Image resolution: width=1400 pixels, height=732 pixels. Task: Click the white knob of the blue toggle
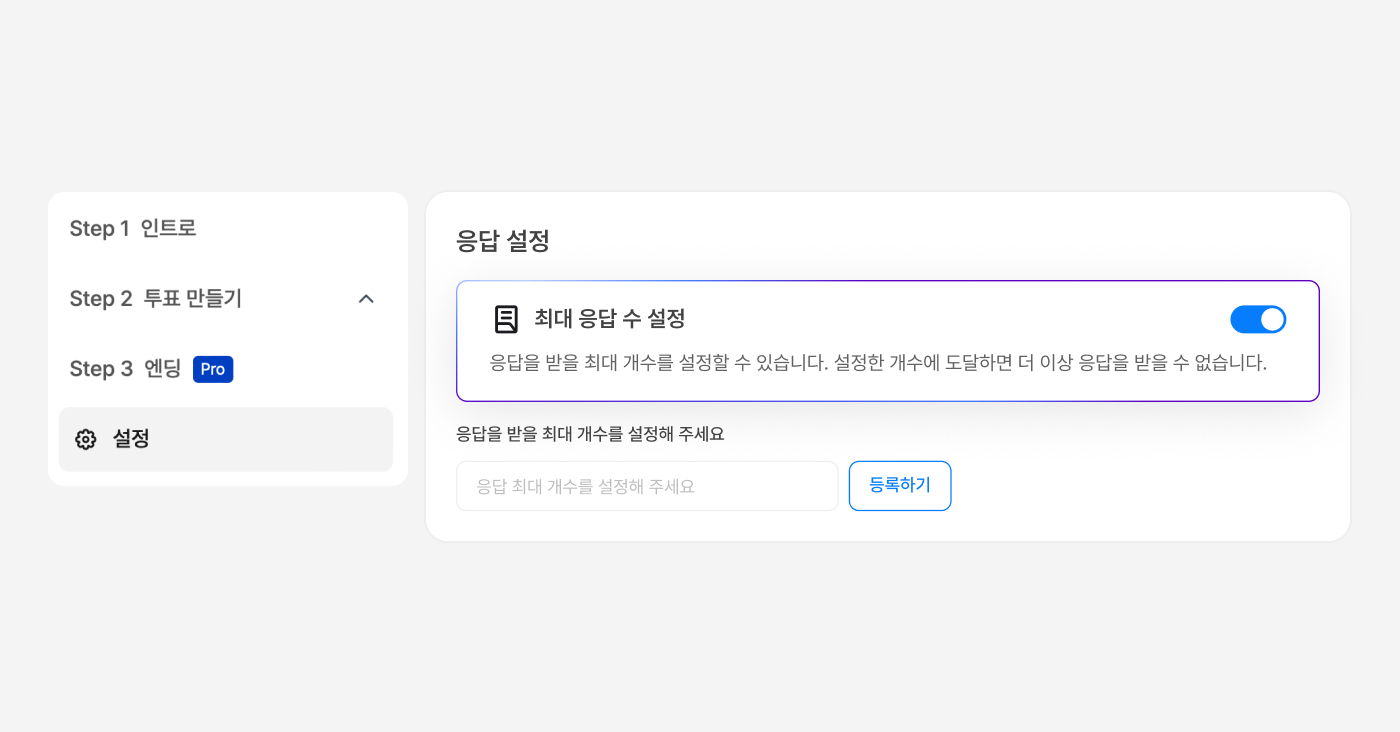1272,320
